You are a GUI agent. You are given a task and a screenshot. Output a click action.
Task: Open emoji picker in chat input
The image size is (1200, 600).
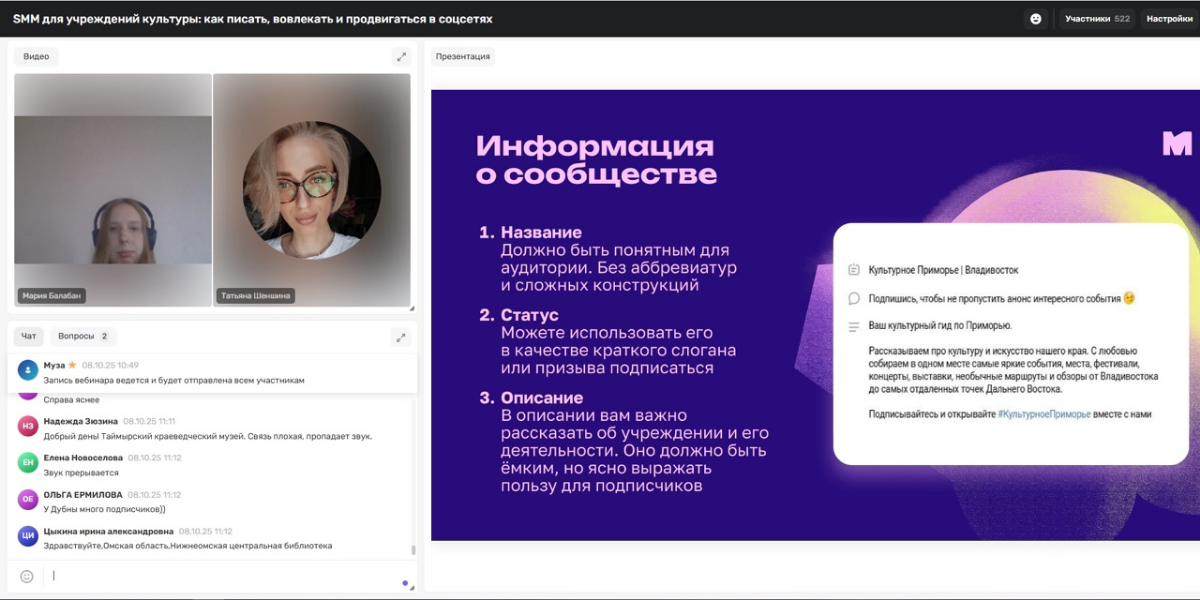tap(27, 576)
